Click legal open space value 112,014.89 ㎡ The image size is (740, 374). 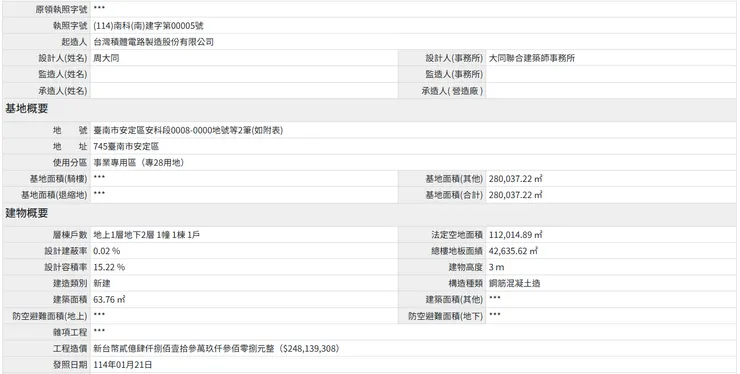click(515, 235)
